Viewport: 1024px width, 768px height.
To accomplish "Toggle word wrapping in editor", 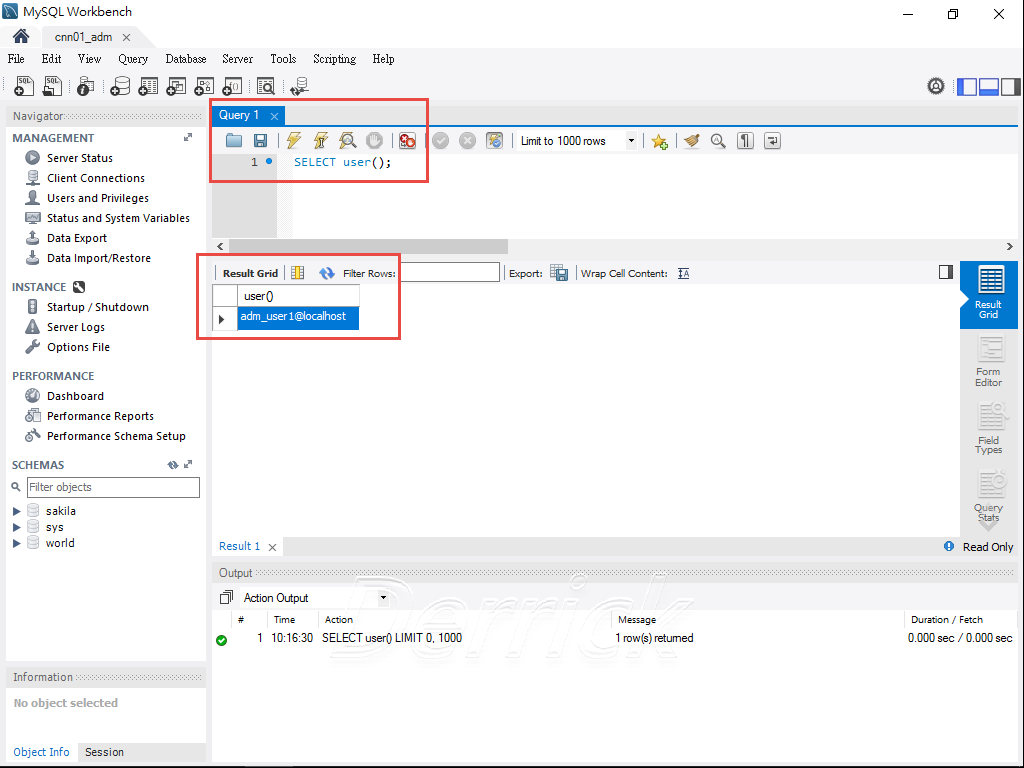I will [x=772, y=140].
